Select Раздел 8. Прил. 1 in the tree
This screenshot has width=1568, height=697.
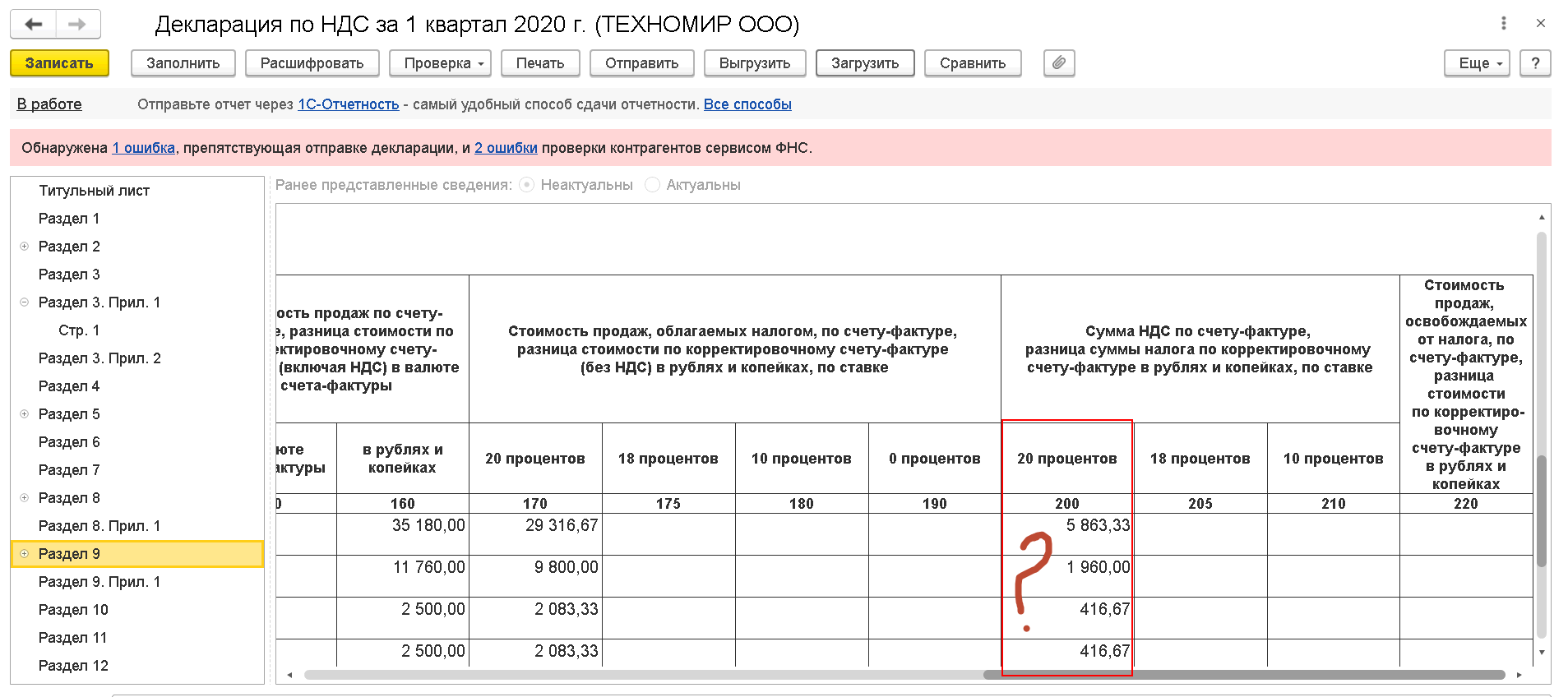99,526
